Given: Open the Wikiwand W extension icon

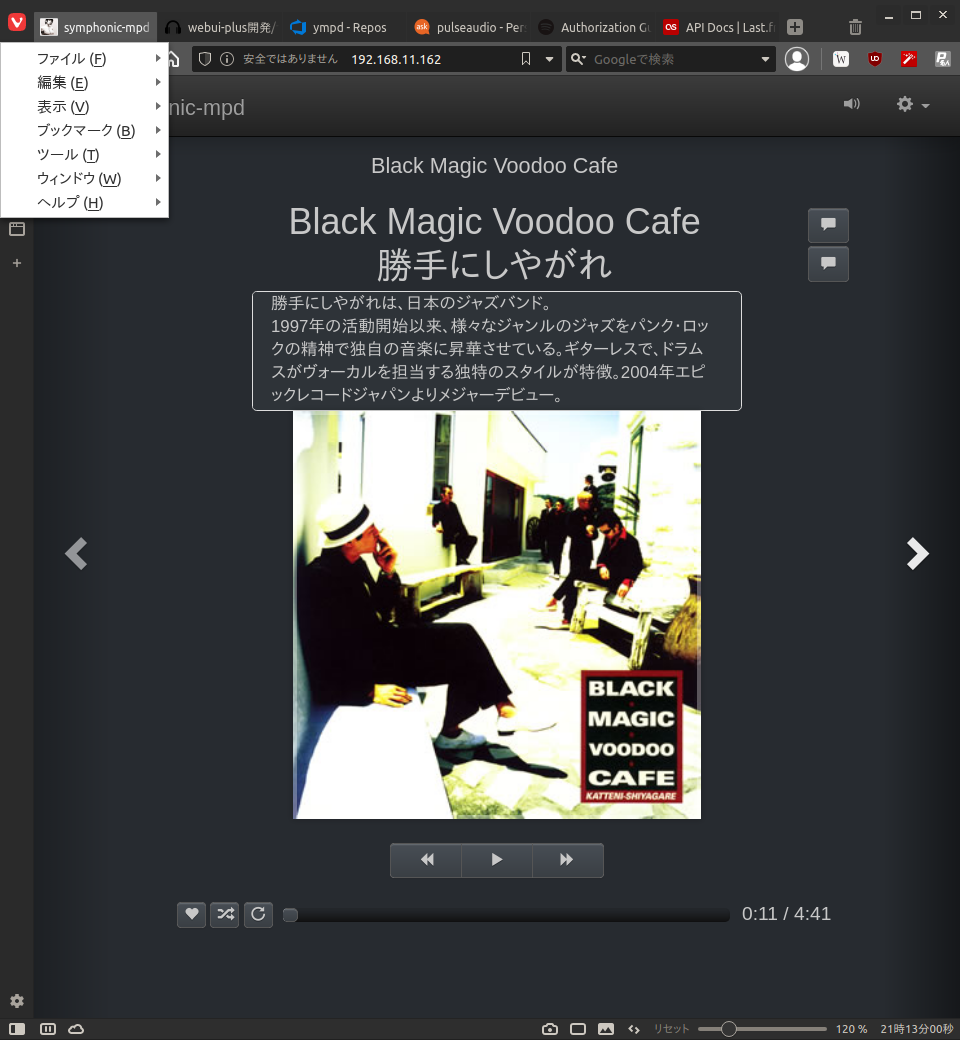Looking at the screenshot, I should pyautogui.click(x=841, y=59).
